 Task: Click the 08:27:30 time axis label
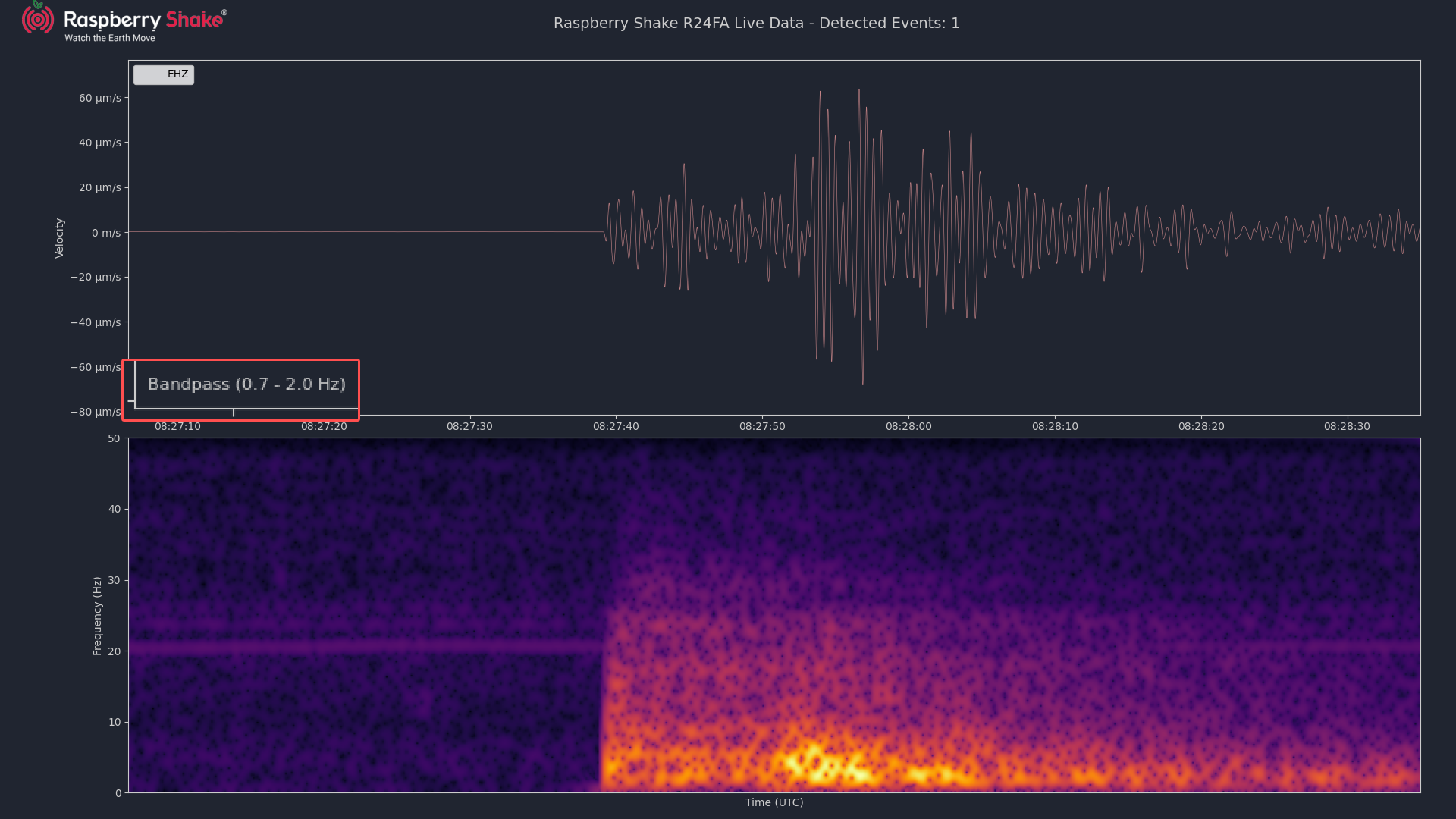pyautogui.click(x=469, y=426)
